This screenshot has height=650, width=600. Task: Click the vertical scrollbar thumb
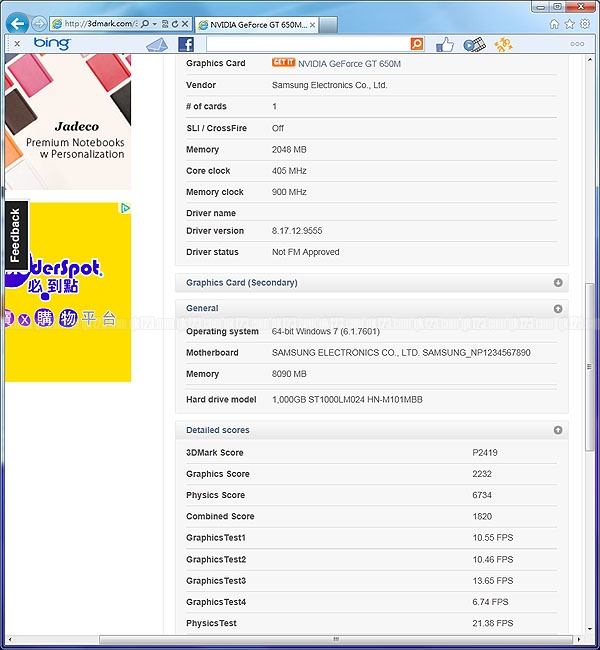(x=589, y=367)
